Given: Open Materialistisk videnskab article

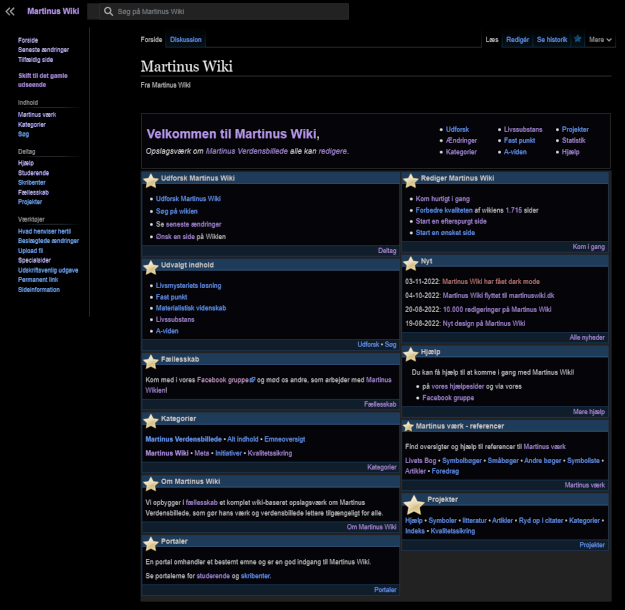Looking at the screenshot, I should pos(191,308).
